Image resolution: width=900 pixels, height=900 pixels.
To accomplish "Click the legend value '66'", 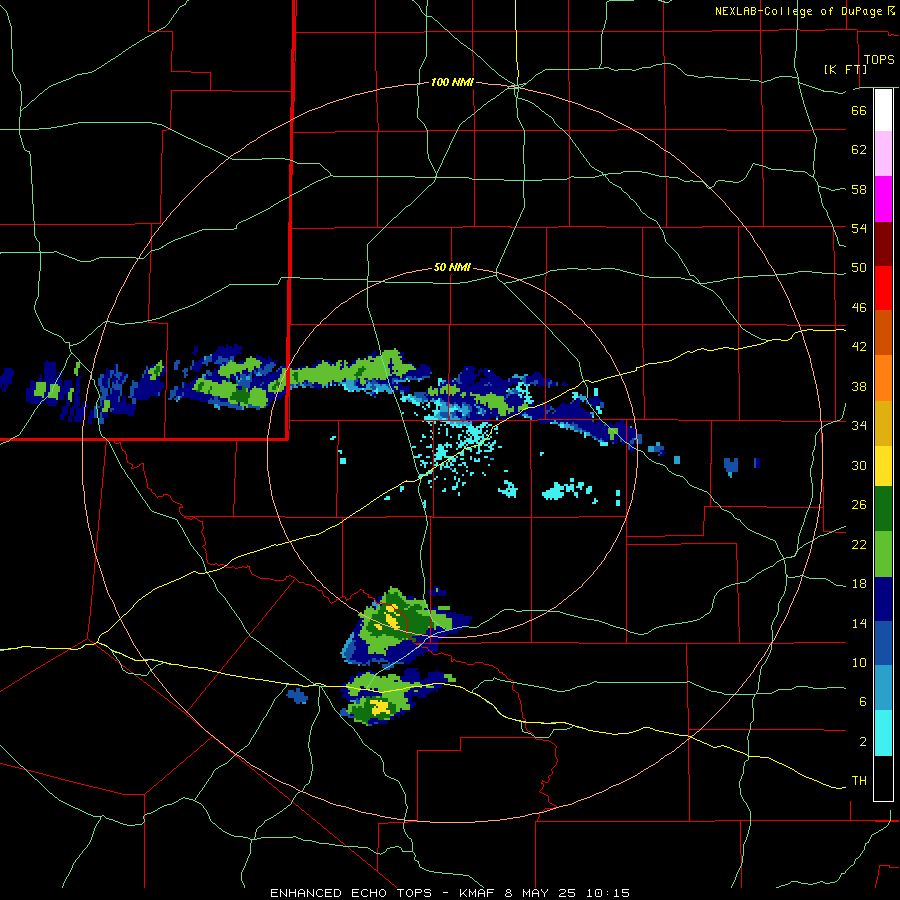I will tap(859, 111).
